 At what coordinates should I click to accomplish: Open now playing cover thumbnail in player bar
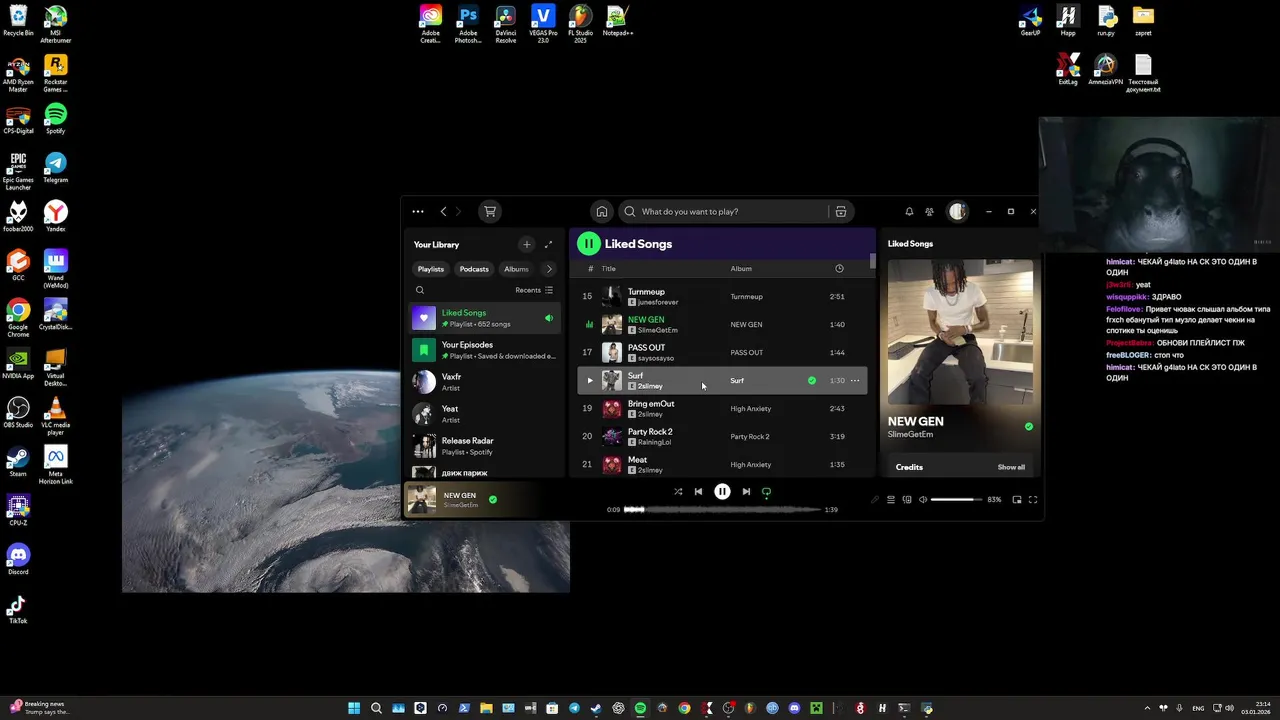422,499
